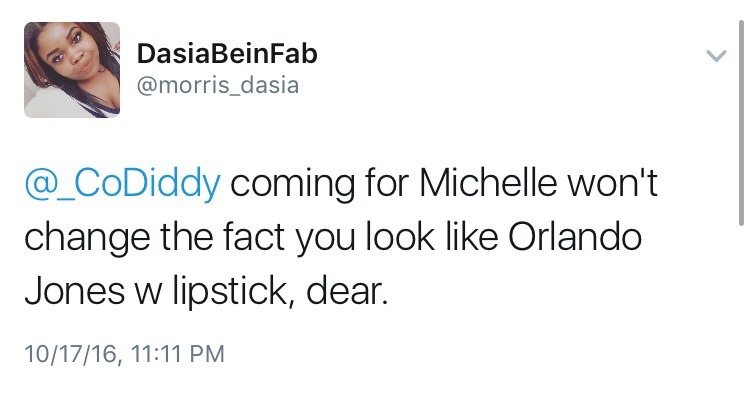Viewport: 750px width, 396px height.
Task: Open the @morris_dasia handle
Action: pyautogui.click(x=218, y=86)
